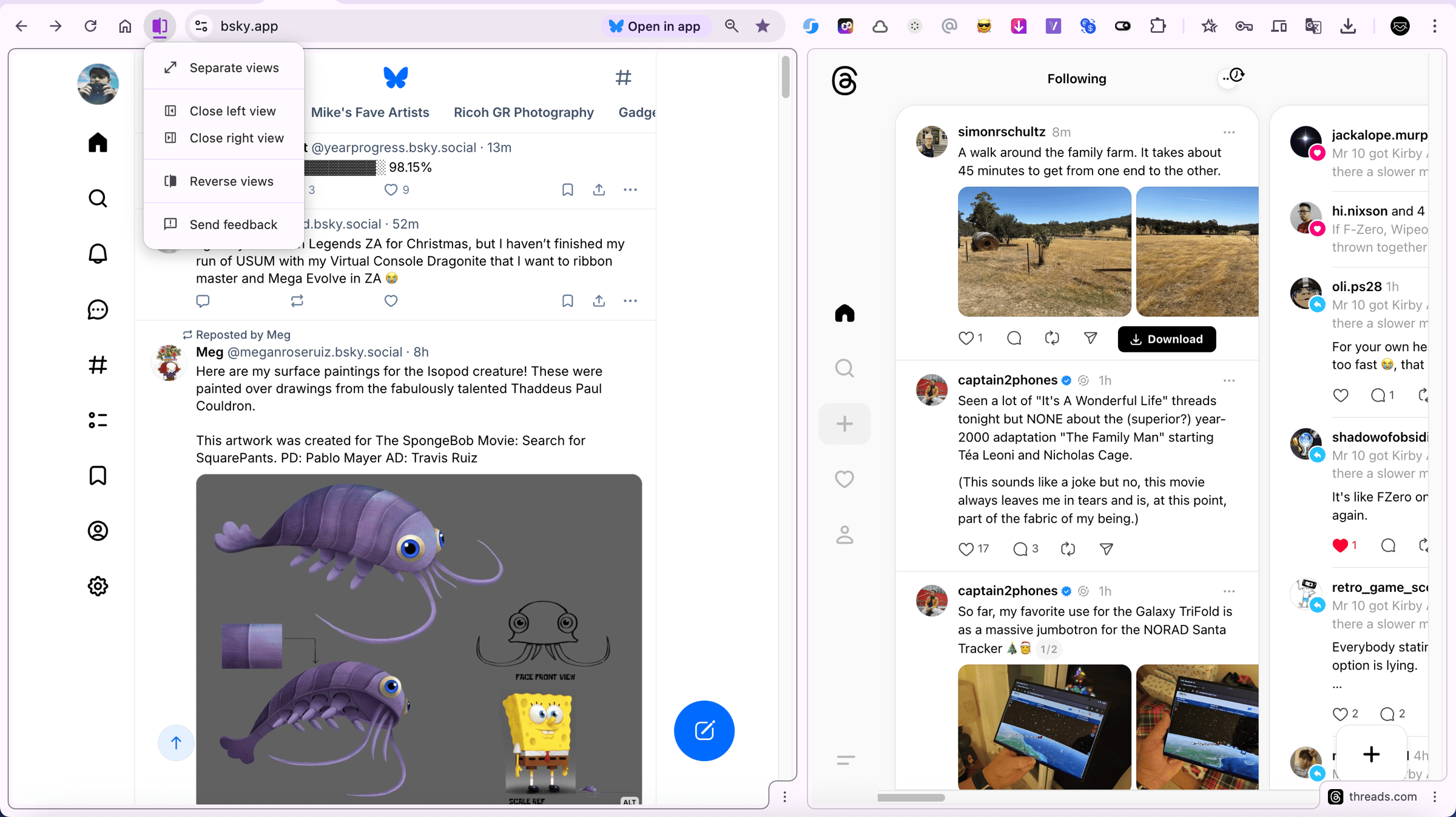Open more options on simonrschultz's thread

click(1229, 132)
